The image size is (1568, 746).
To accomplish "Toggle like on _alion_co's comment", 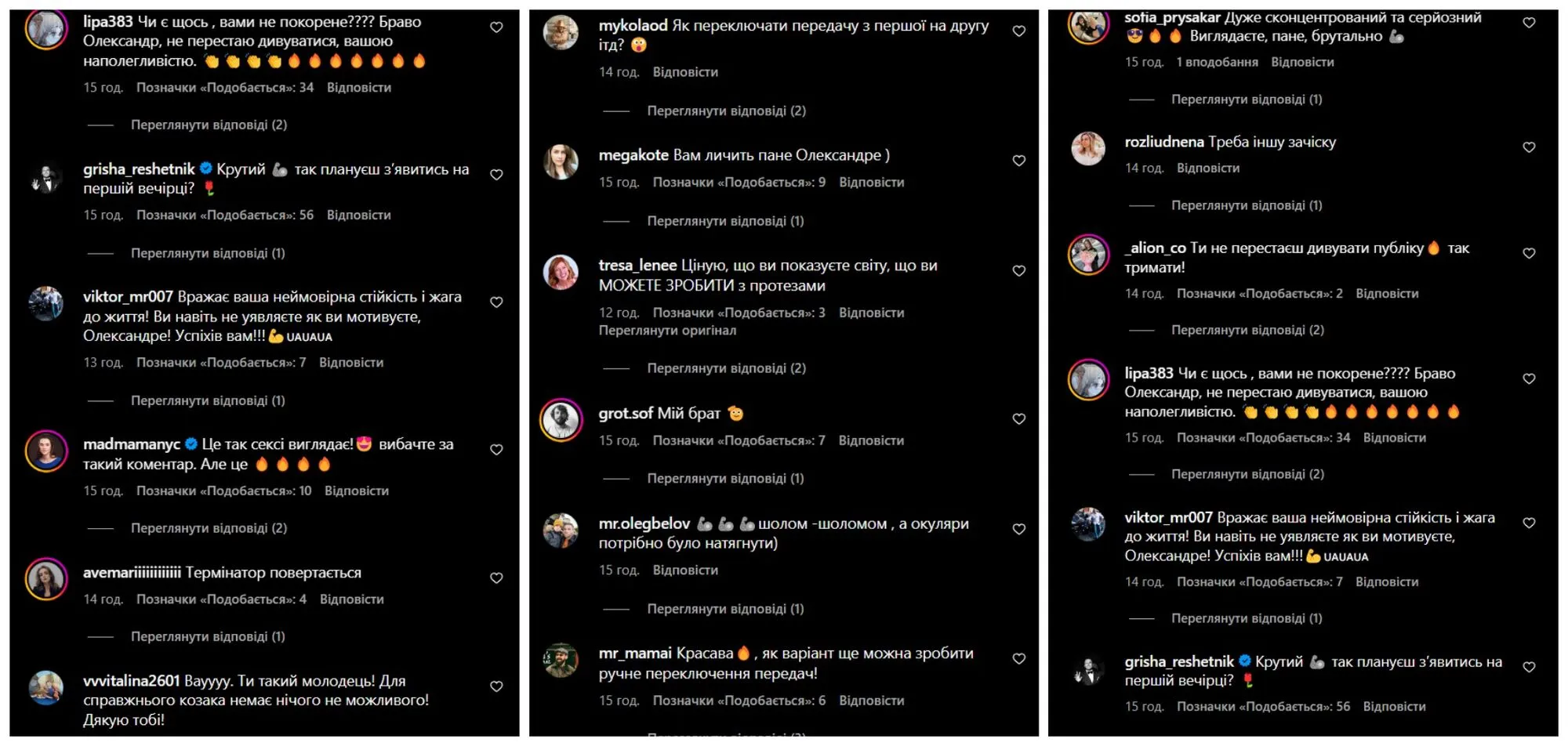I will click(1529, 253).
